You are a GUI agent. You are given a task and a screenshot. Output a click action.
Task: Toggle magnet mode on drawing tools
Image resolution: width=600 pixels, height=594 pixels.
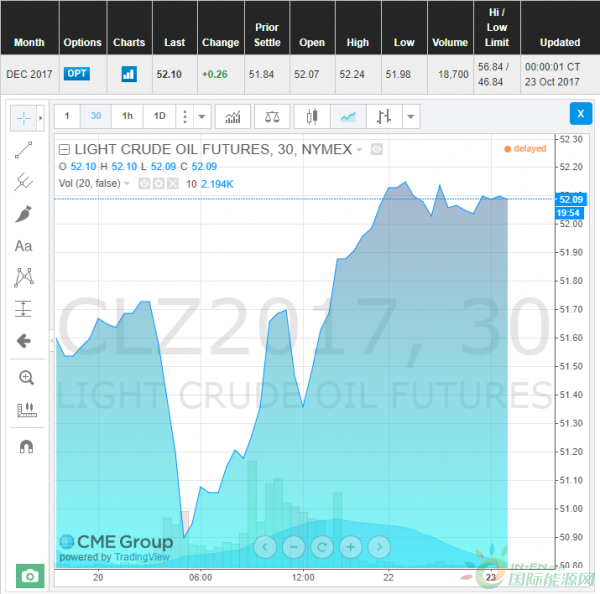tap(25, 446)
